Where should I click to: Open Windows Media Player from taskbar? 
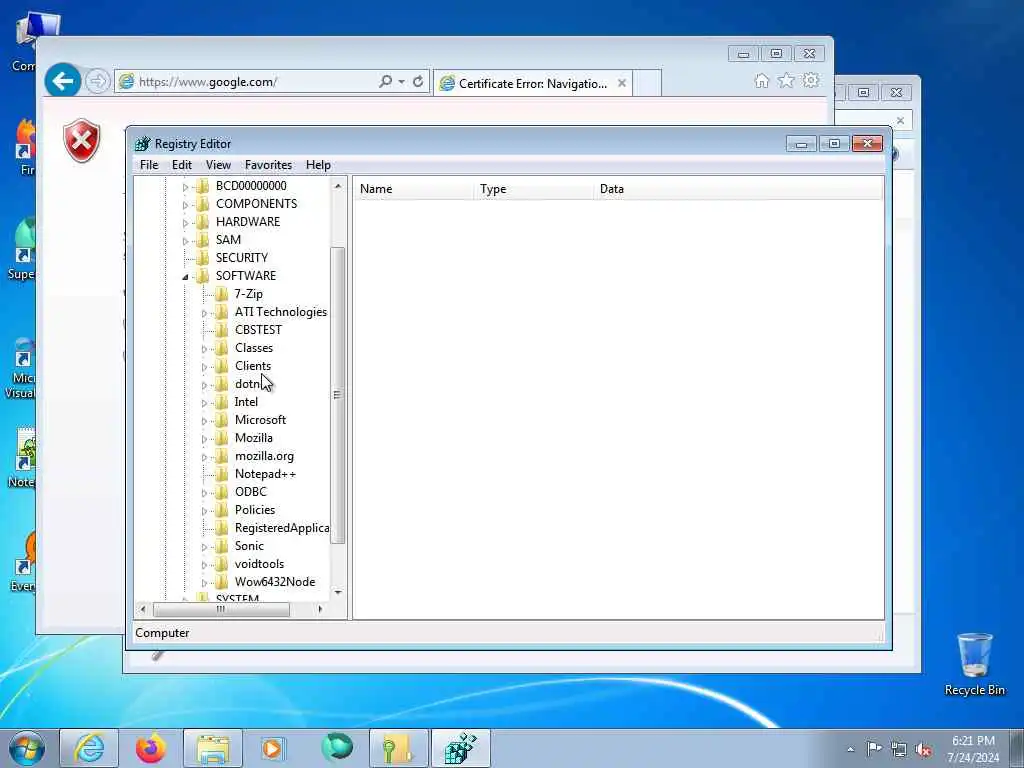tap(273, 748)
